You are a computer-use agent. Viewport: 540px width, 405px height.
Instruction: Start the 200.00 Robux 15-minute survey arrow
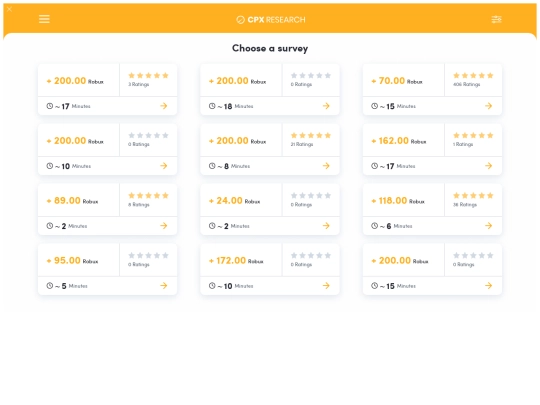click(489, 285)
